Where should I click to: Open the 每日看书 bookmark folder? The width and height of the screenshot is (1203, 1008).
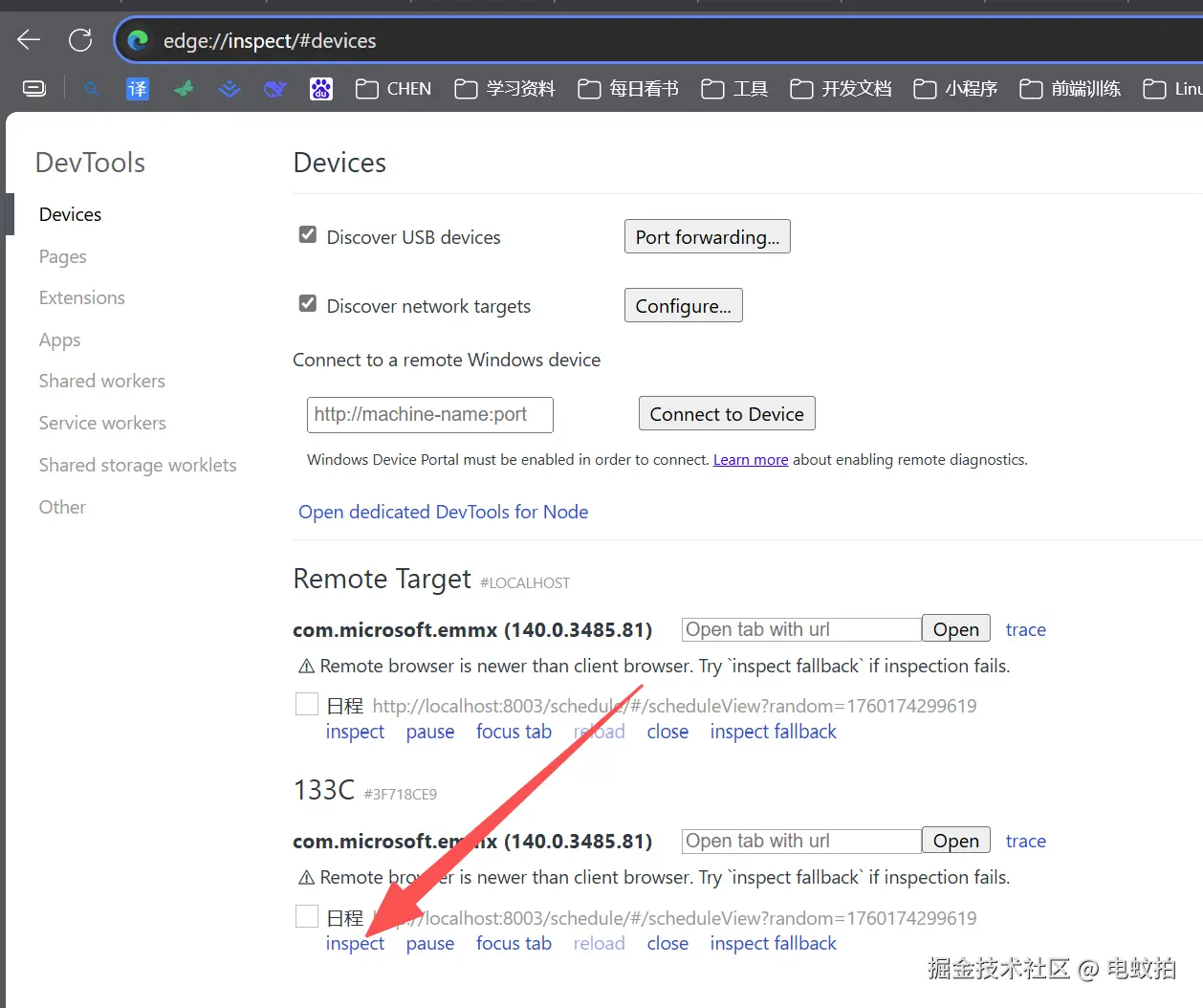(x=628, y=89)
